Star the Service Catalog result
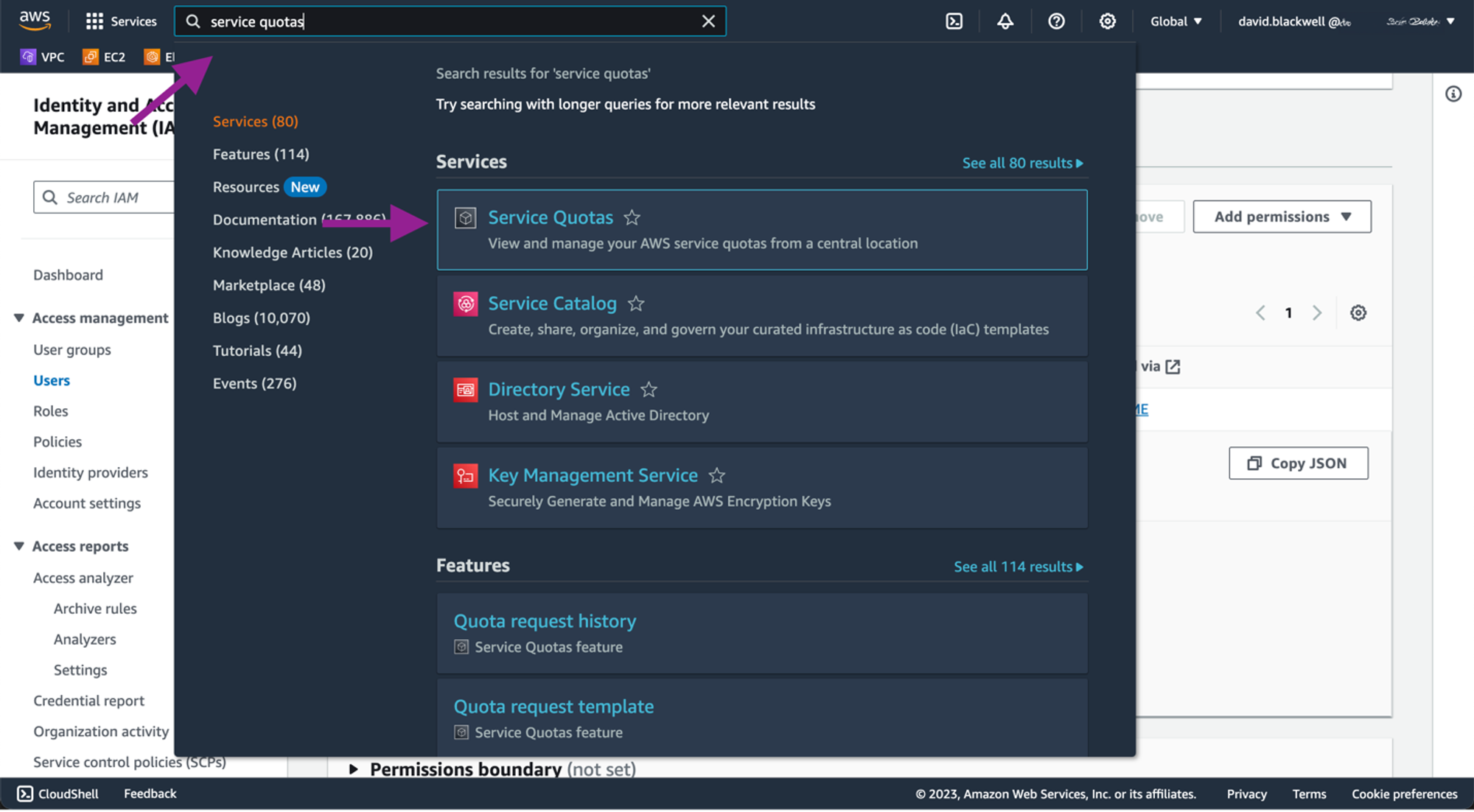This screenshot has width=1474, height=812. [x=636, y=304]
